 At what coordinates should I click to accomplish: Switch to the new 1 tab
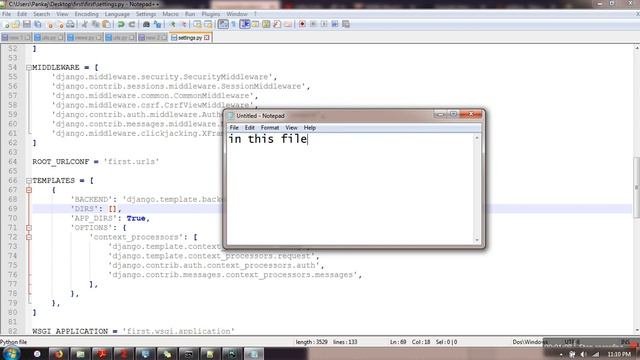(16, 38)
